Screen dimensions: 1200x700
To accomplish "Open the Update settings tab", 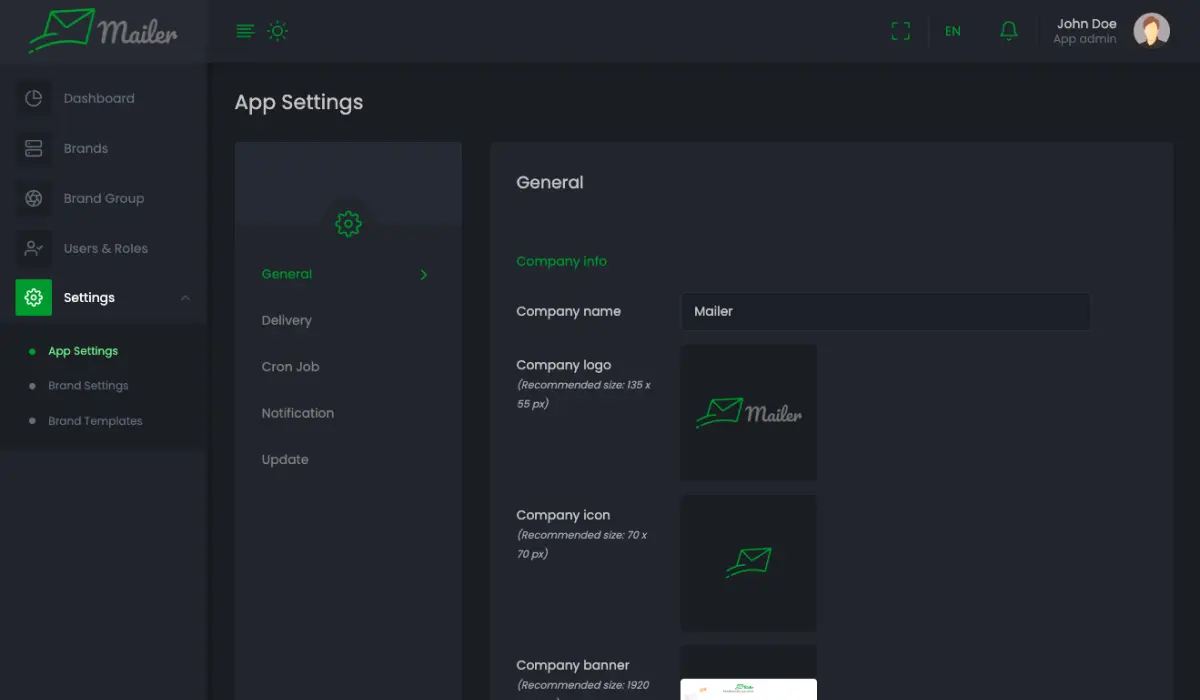I will (x=285, y=460).
